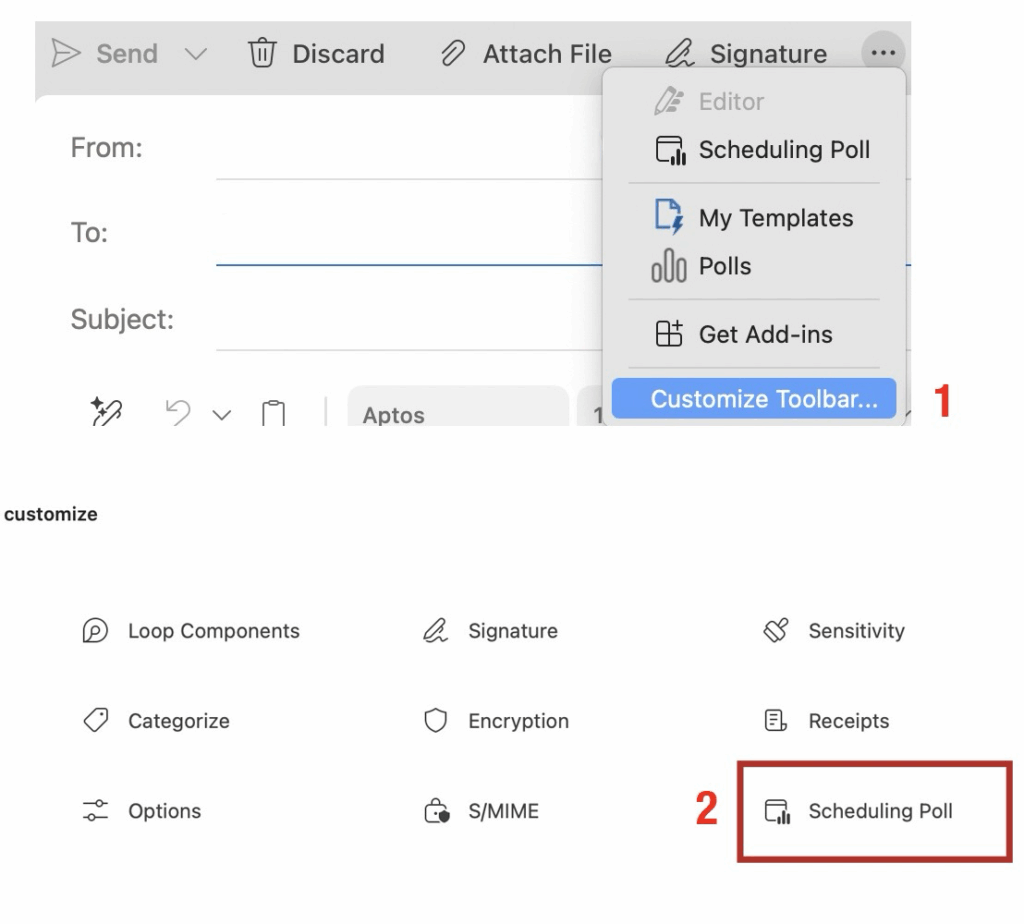Select the Sensitivity icon
Screen dimensions: 1024x924
pos(776,631)
